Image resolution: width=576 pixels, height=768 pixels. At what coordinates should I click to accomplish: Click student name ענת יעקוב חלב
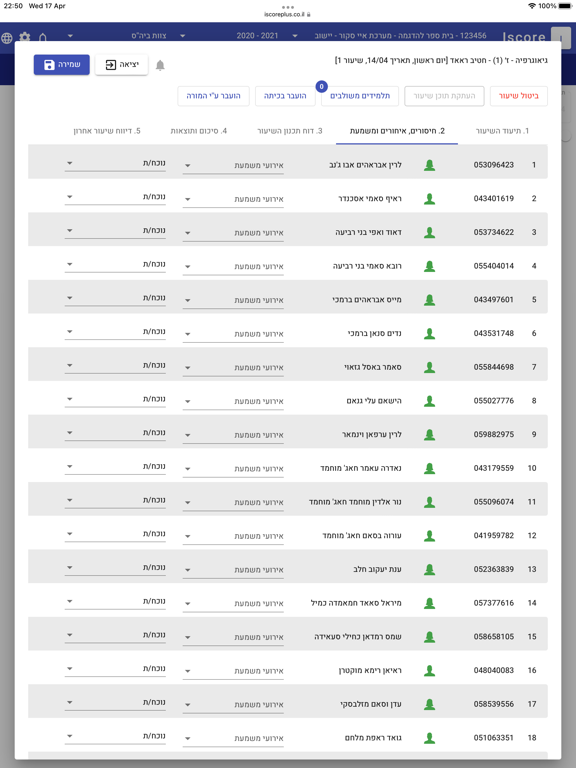tap(377, 570)
